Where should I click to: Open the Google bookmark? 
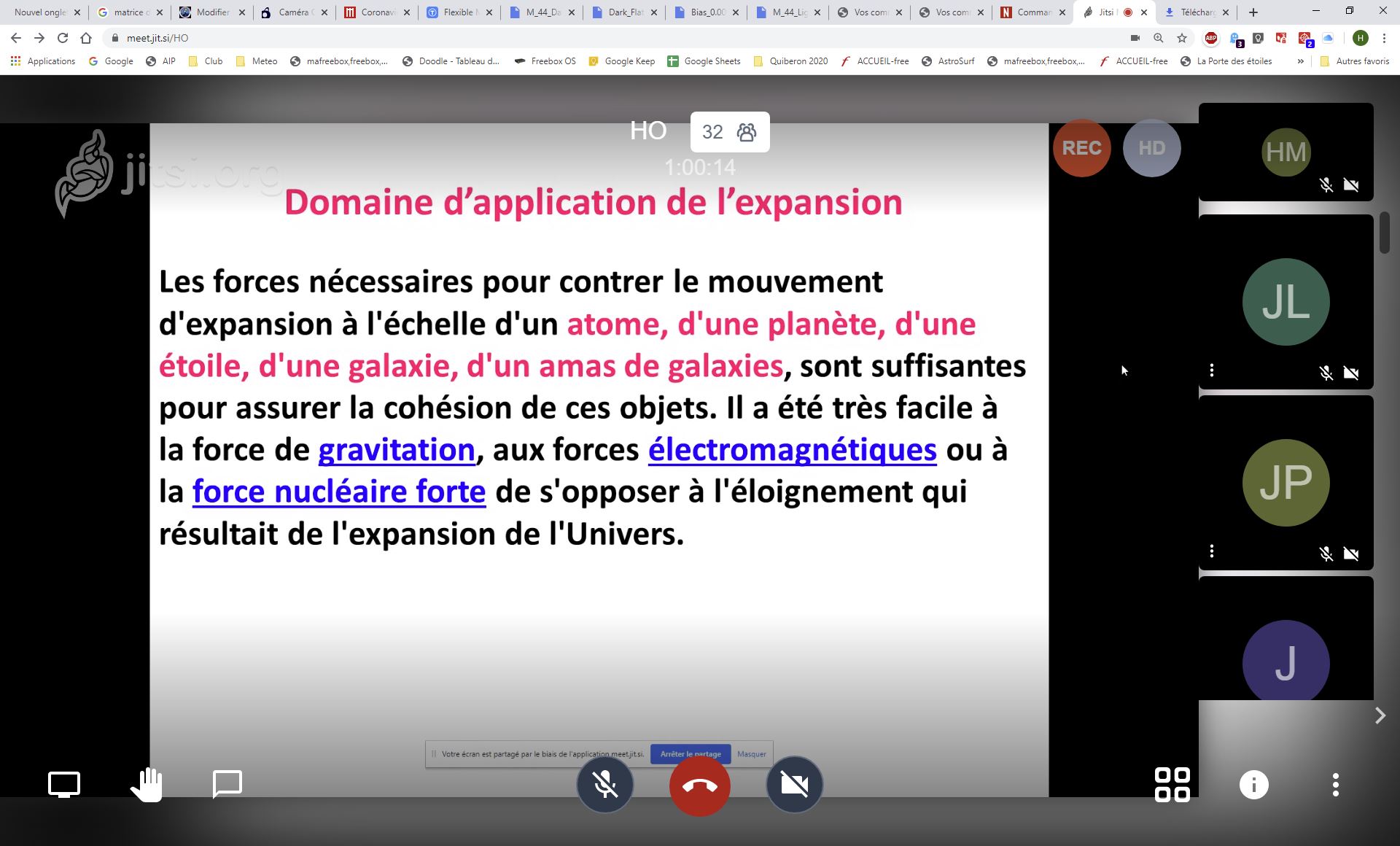click(111, 61)
